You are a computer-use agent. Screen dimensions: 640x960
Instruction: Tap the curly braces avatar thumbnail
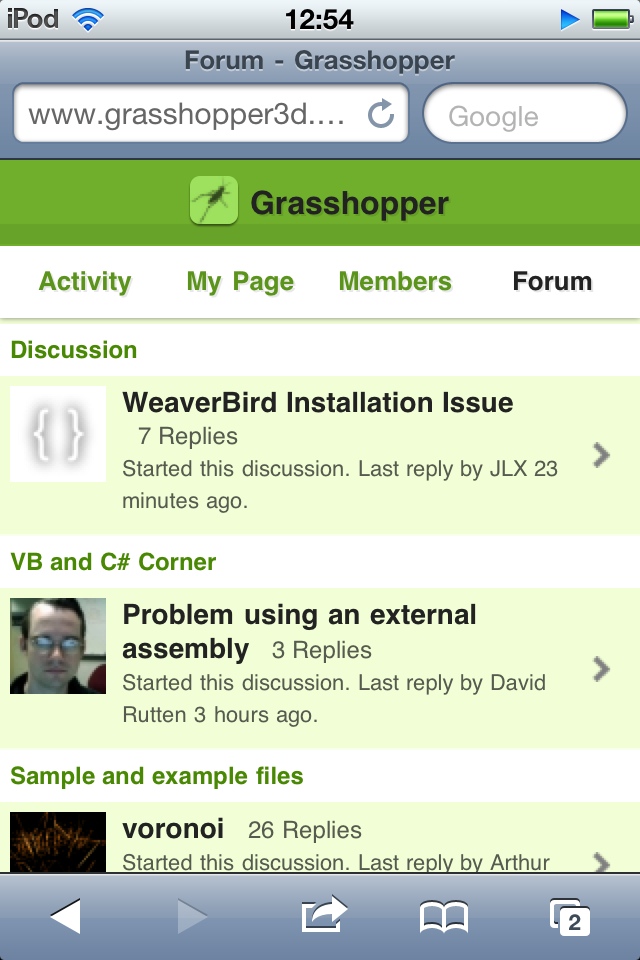pyautogui.click(x=58, y=434)
